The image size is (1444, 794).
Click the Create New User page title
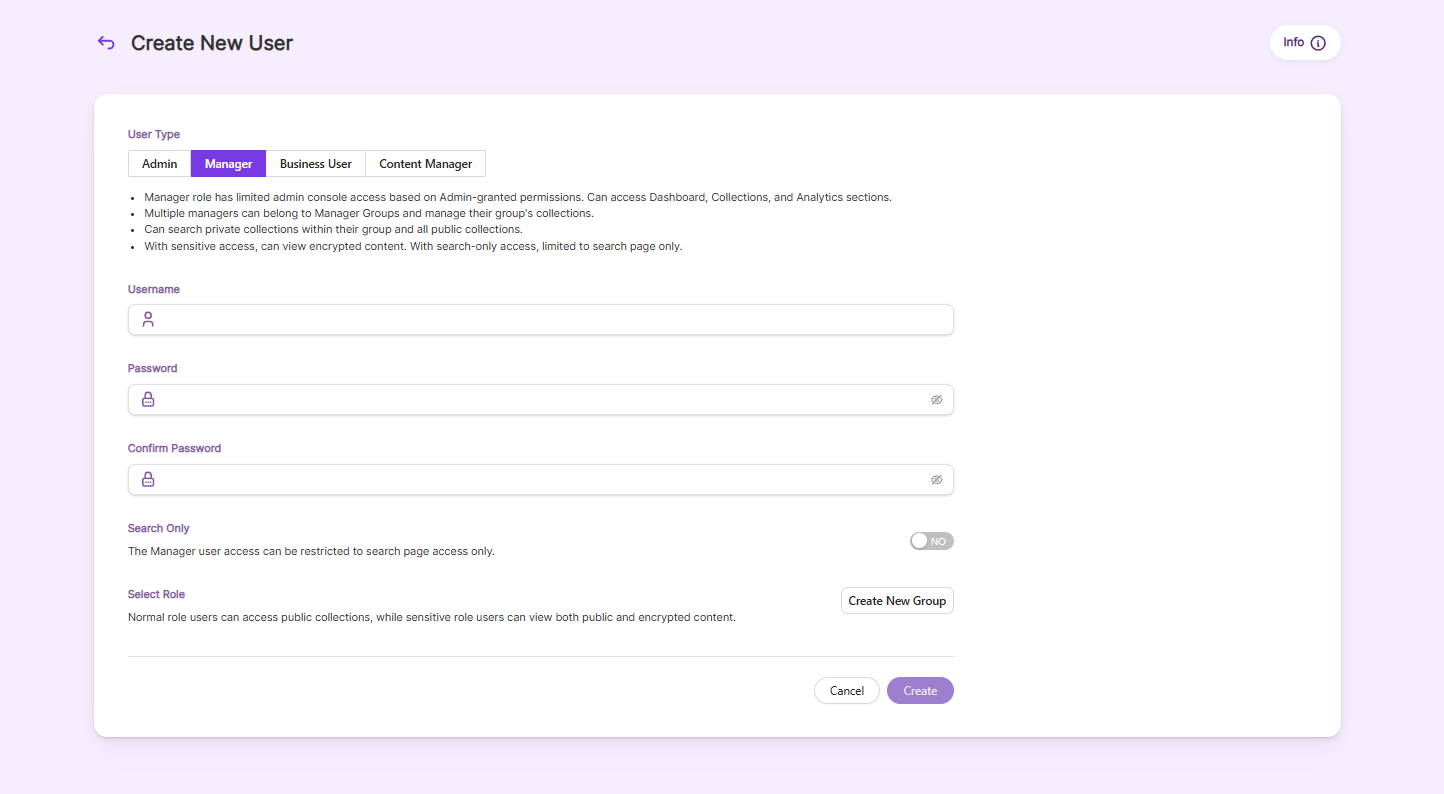coord(212,43)
